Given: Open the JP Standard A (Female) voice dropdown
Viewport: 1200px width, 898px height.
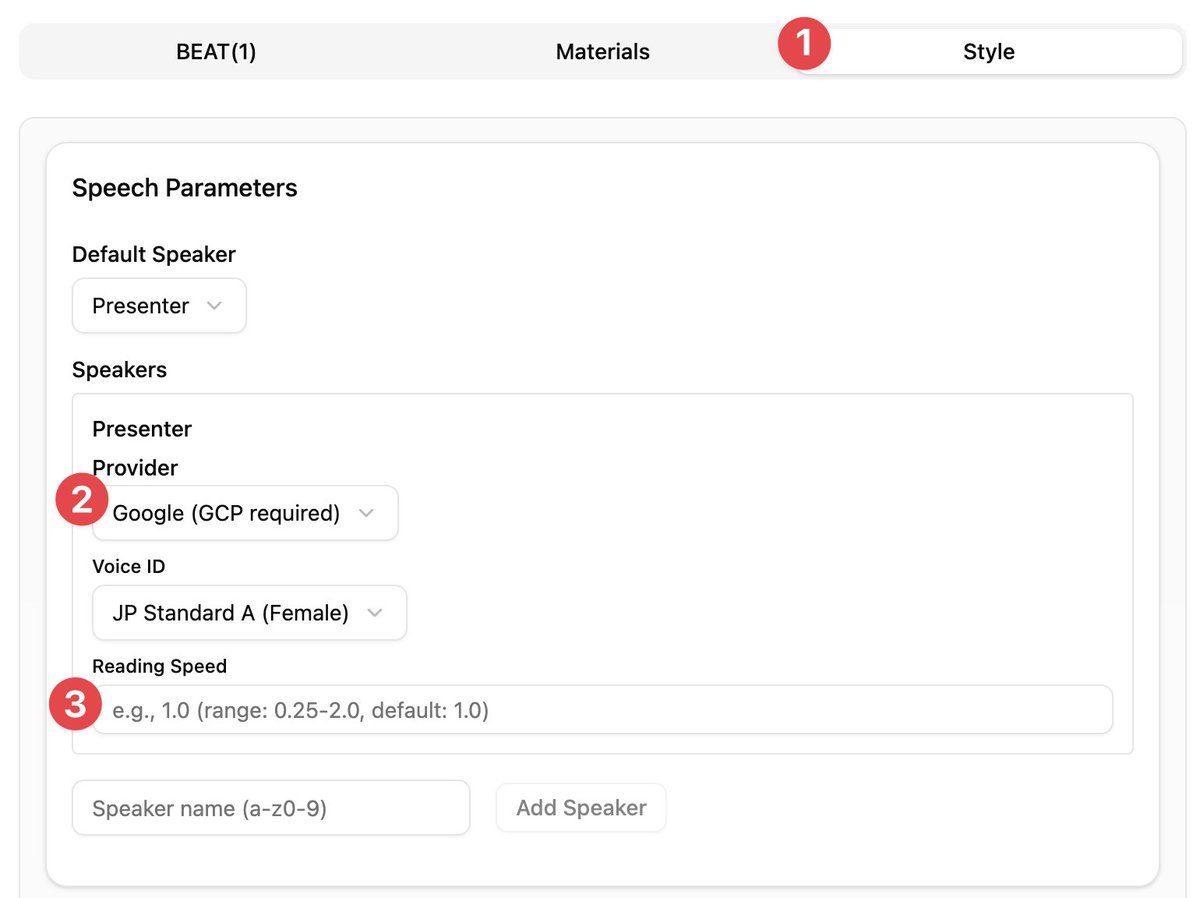Looking at the screenshot, I should [249, 613].
